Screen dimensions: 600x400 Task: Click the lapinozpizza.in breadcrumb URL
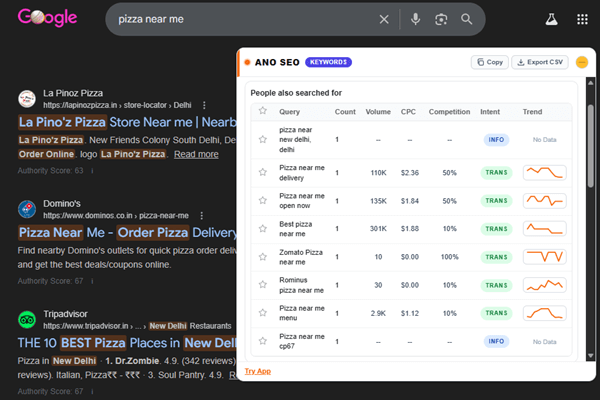point(117,105)
